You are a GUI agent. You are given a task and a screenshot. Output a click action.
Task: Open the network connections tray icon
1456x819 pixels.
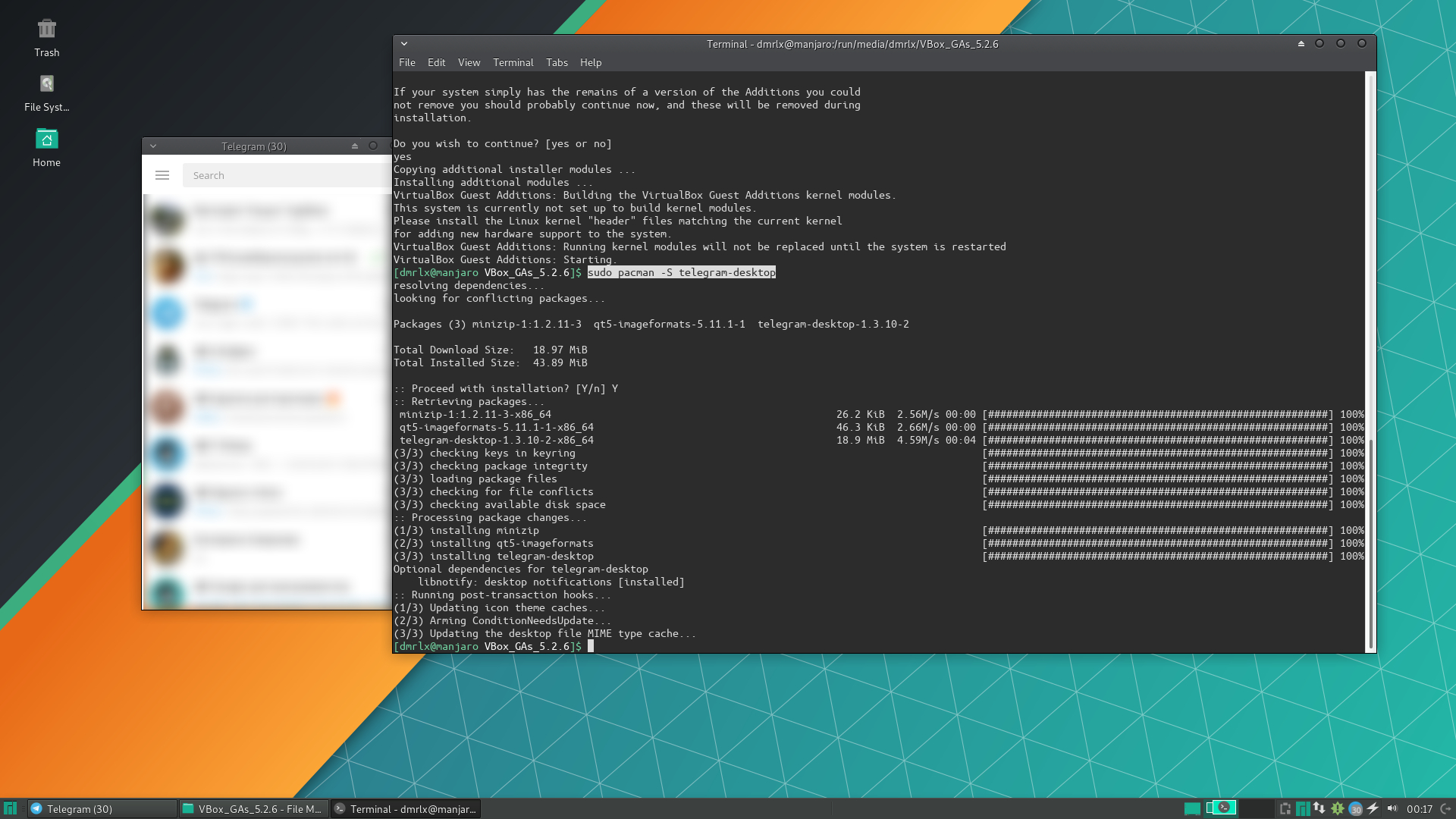point(1319,808)
